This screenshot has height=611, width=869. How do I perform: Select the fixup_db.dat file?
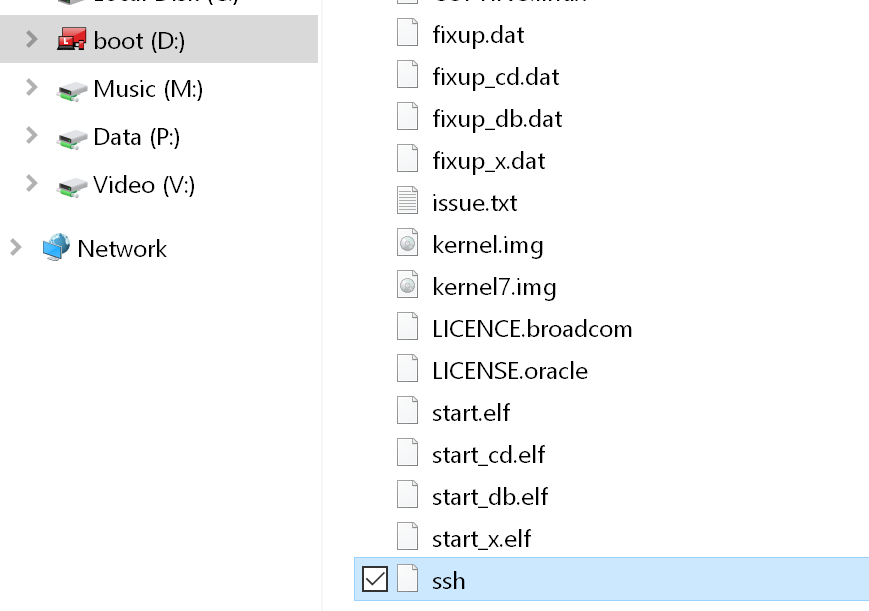(497, 119)
